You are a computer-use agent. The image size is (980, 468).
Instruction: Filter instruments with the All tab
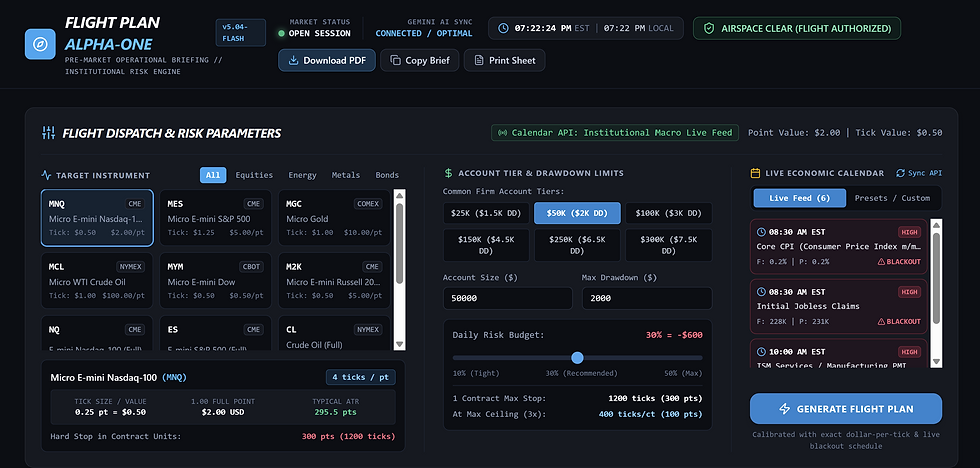point(213,175)
